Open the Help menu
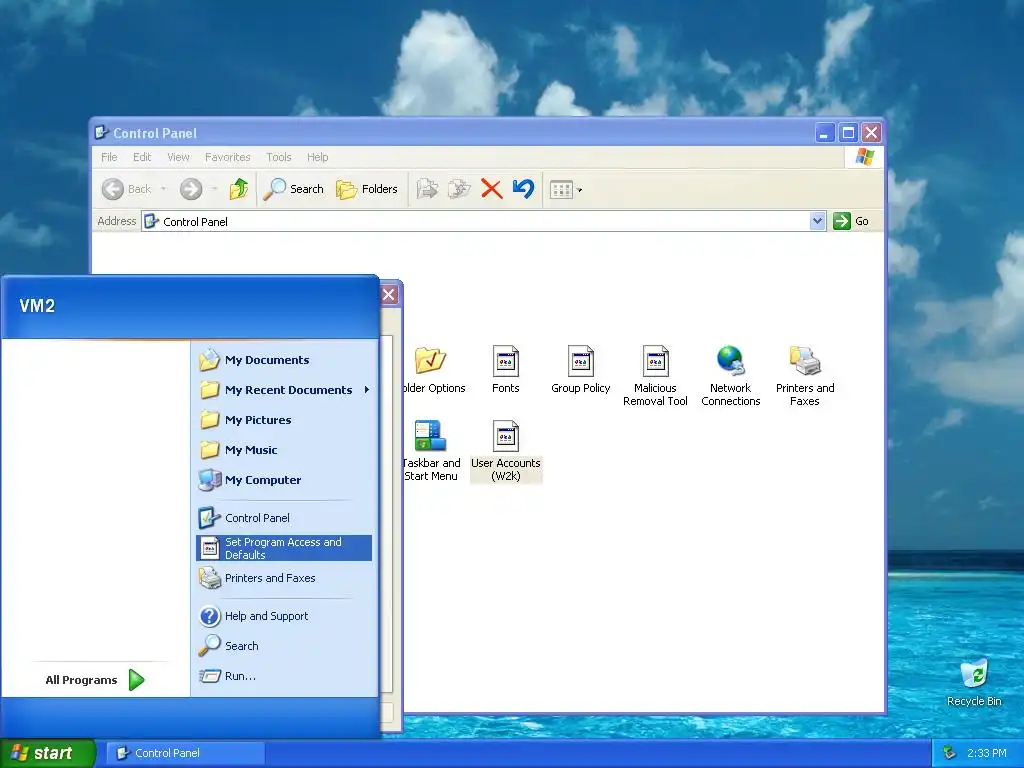 [317, 157]
